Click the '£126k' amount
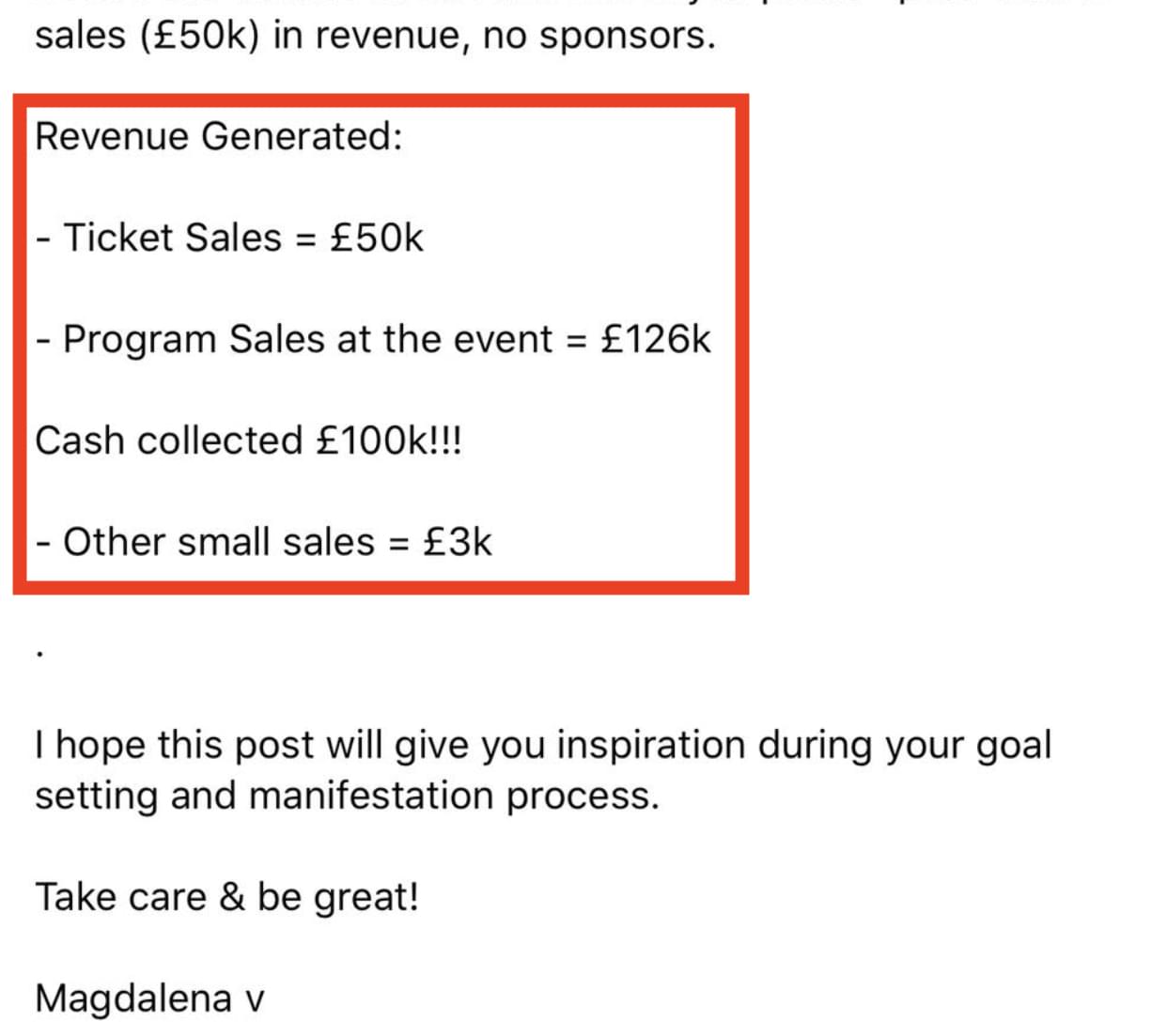Image resolution: width=1167 pixels, height=1036 pixels. 656,339
